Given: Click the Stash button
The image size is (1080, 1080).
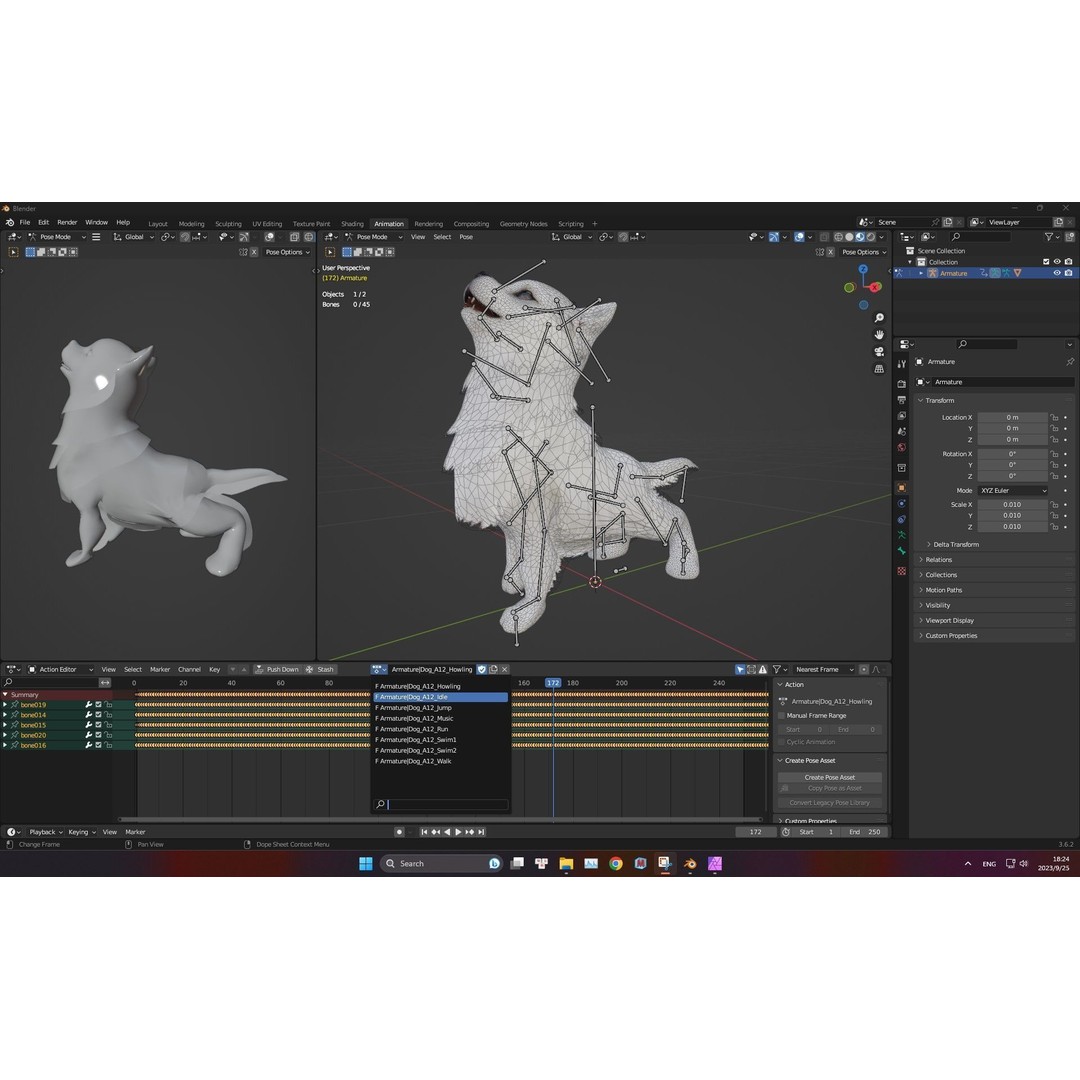Looking at the screenshot, I should [320, 669].
